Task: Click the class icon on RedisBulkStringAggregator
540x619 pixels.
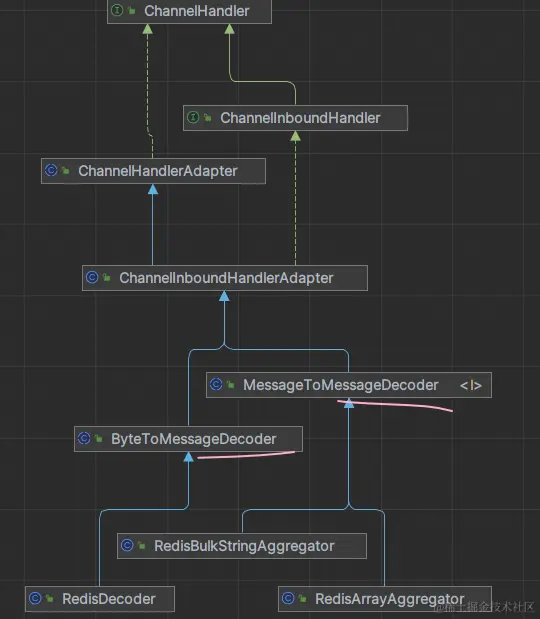Action: [127, 545]
